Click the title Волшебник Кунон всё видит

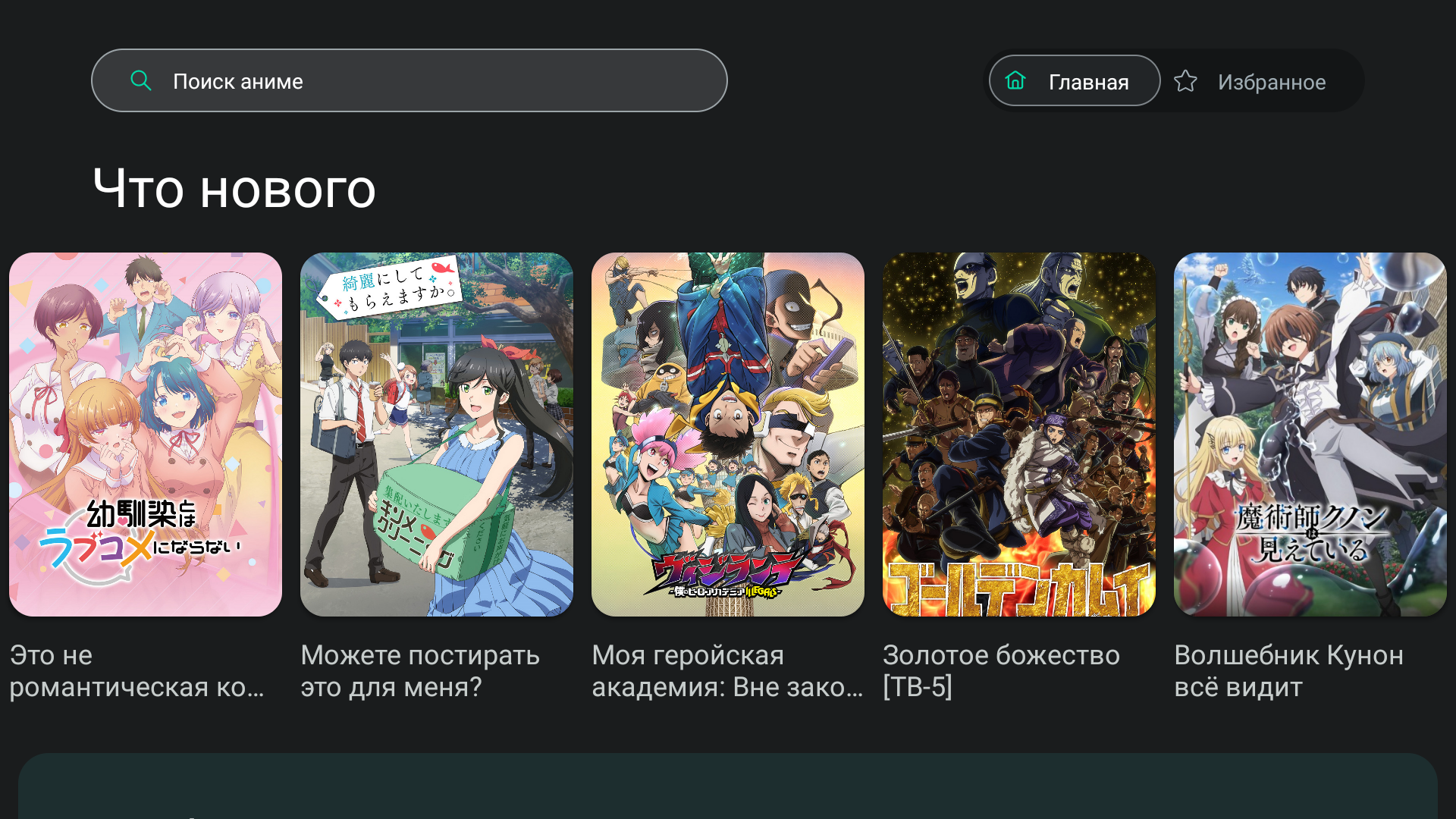pos(1288,671)
